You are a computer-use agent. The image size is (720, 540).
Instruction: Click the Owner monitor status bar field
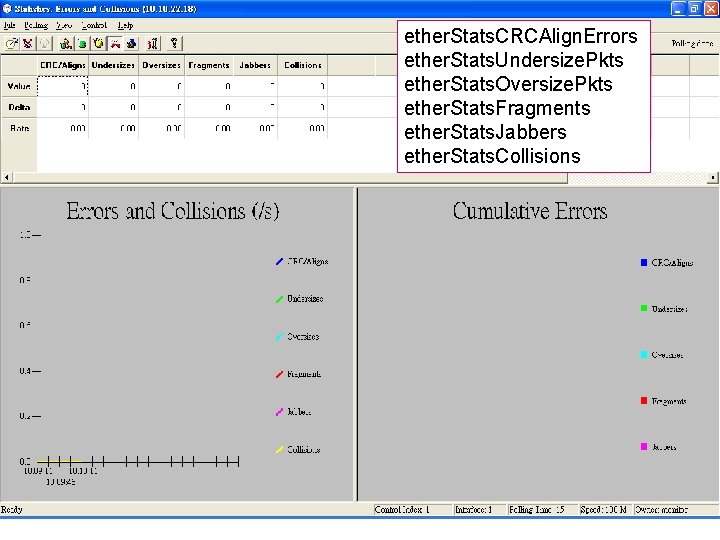point(675,510)
